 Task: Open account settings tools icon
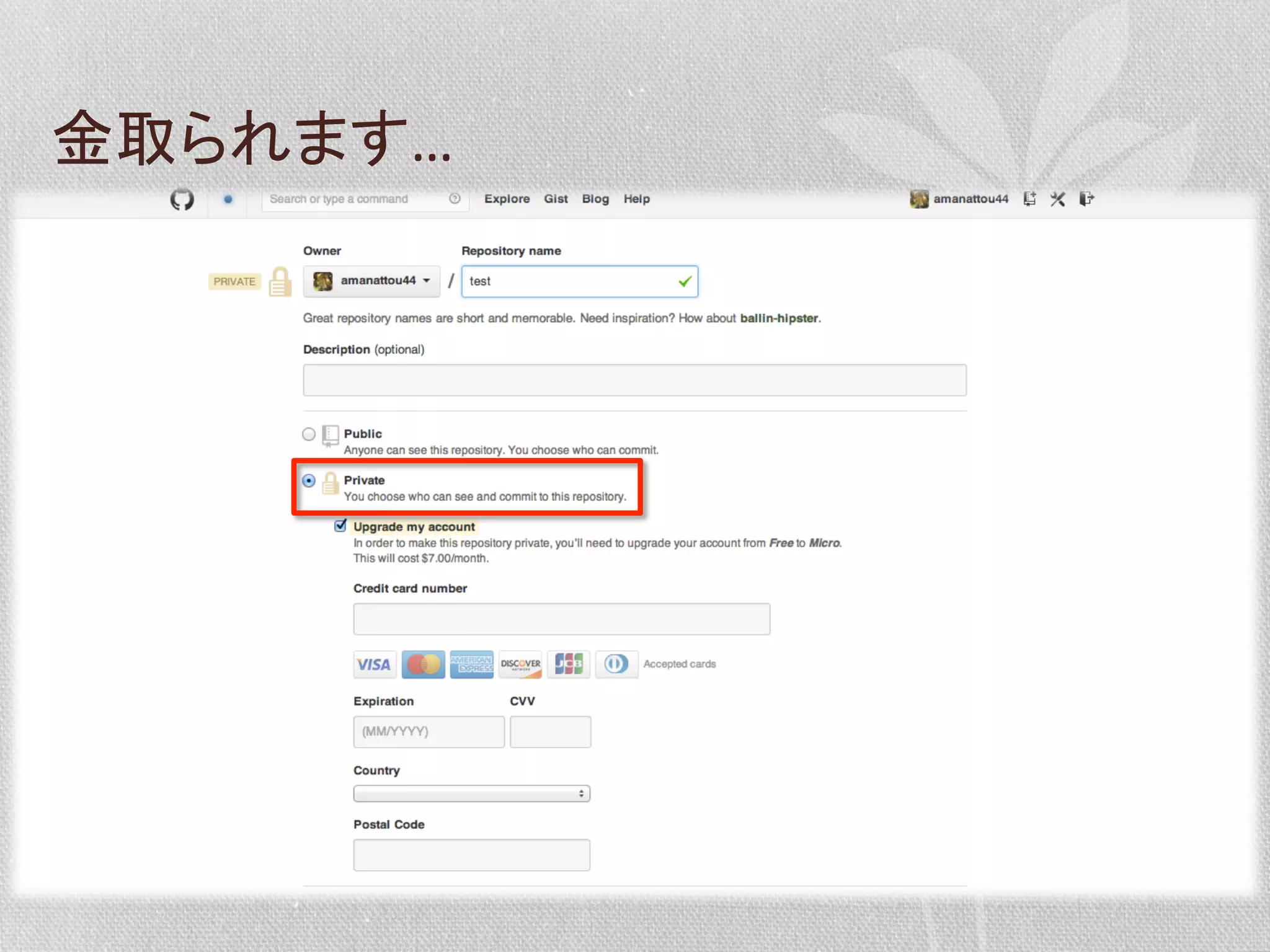[x=1058, y=199]
